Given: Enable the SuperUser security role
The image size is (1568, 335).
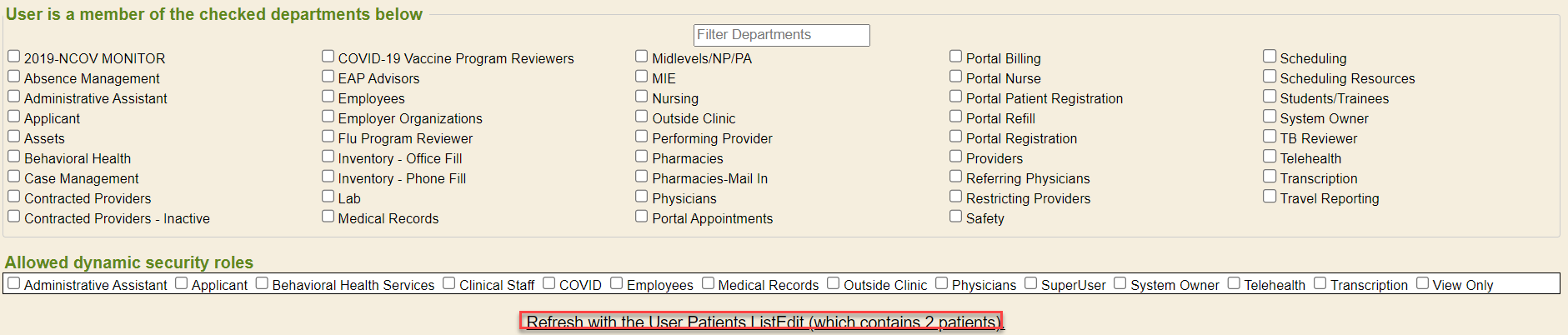Looking at the screenshot, I should [1031, 283].
